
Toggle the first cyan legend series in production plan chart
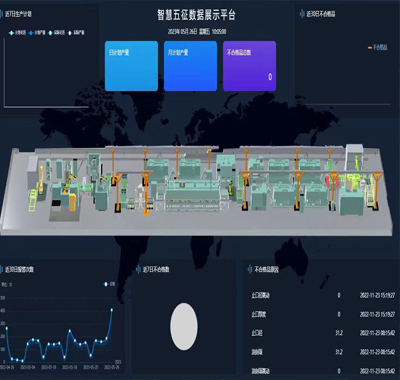(x=11, y=33)
